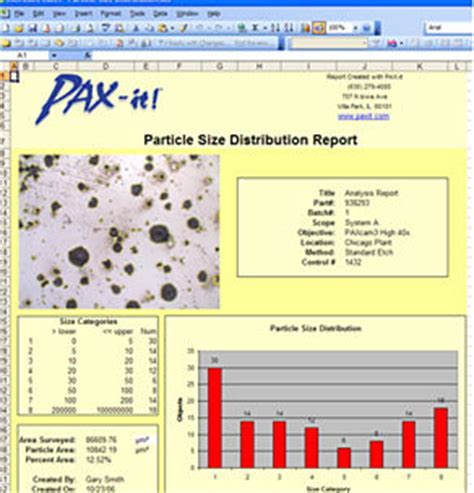Open the Zoom percentage dropdown arrow

coord(355,28)
